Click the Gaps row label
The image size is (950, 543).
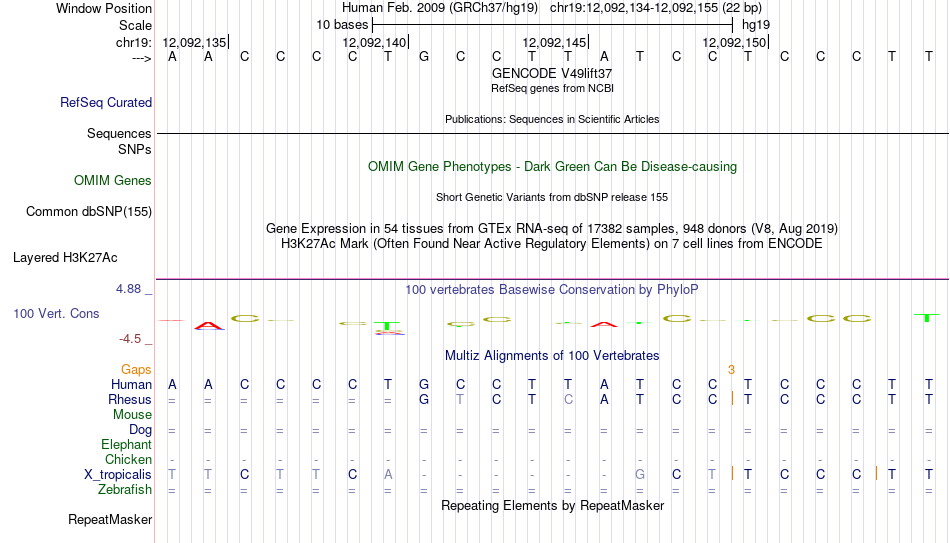point(136,369)
